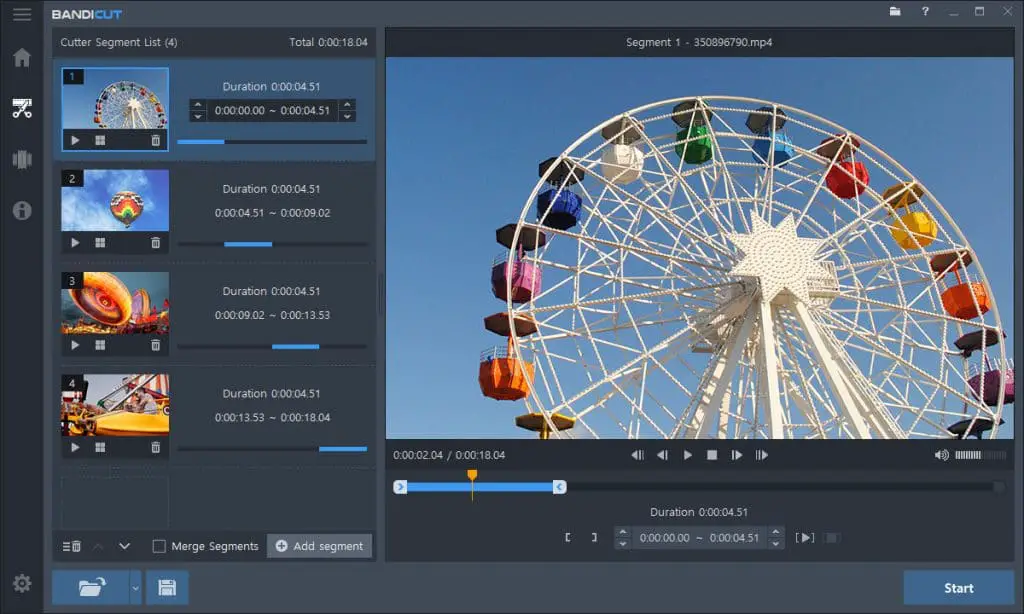Stop video playback
The image size is (1024, 614).
point(712,453)
